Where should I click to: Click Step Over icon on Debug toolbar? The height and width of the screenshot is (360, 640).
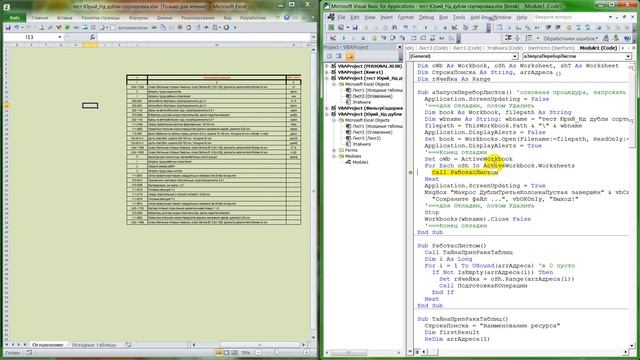point(394,38)
